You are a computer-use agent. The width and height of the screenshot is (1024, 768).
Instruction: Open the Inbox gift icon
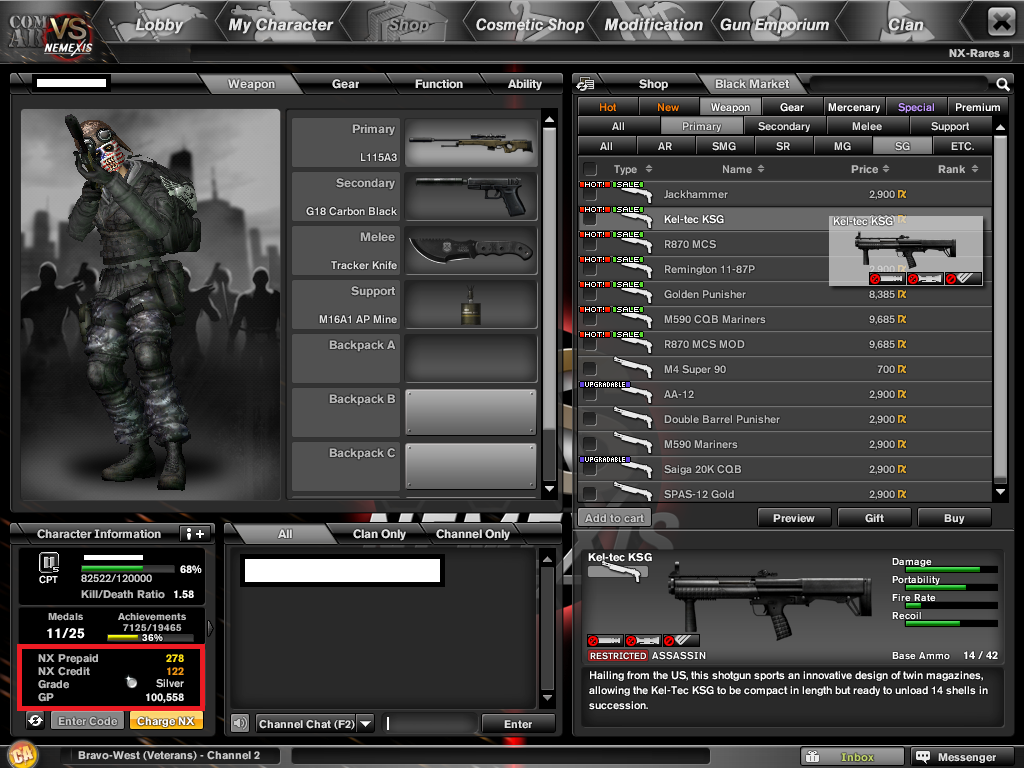[812, 757]
